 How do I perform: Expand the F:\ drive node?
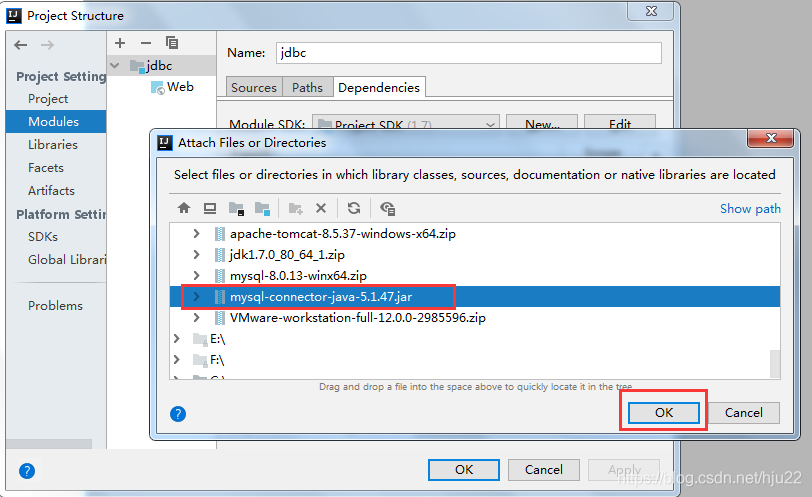(177, 359)
